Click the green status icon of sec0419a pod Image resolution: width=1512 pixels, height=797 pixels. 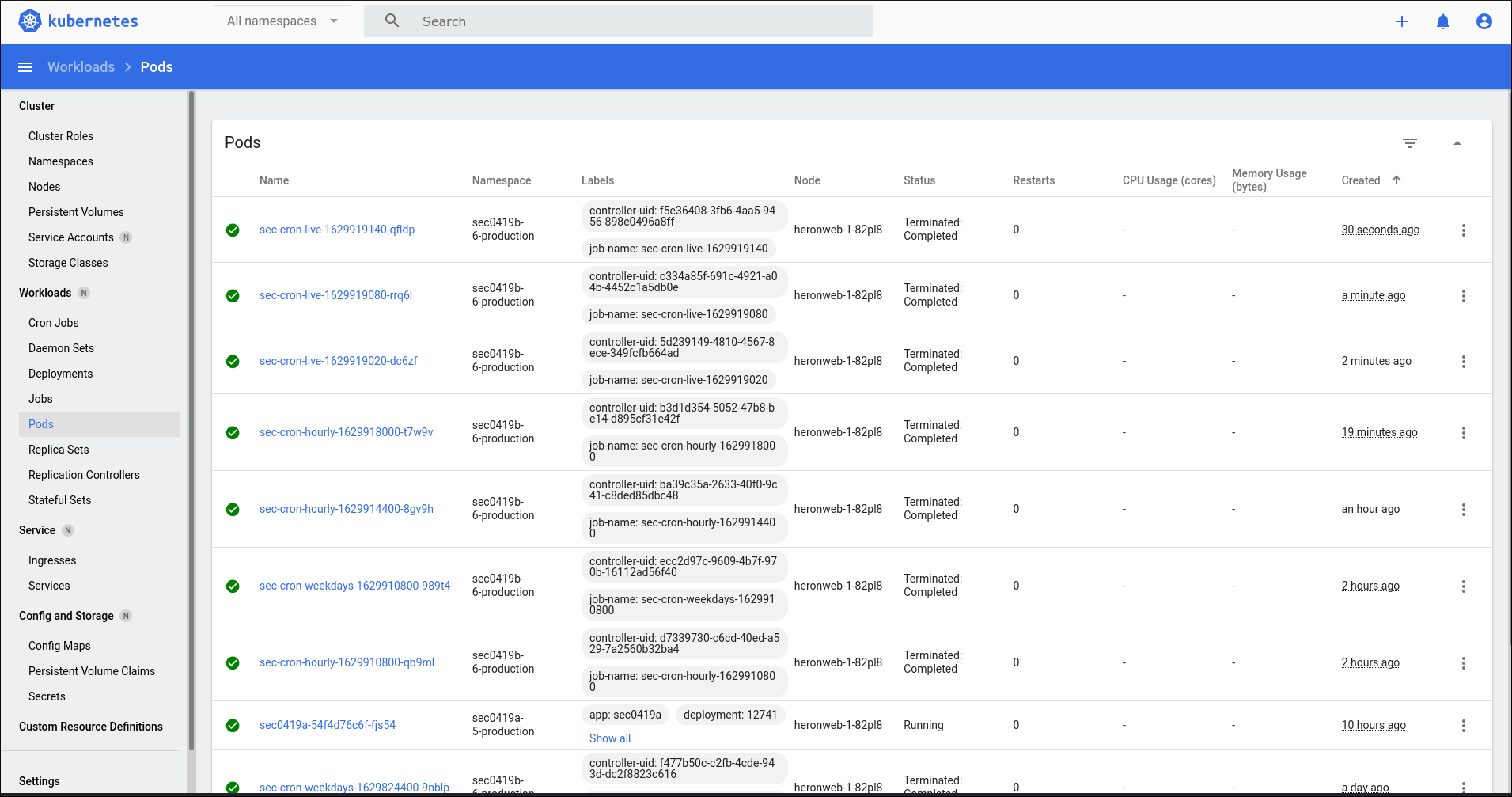(x=233, y=725)
